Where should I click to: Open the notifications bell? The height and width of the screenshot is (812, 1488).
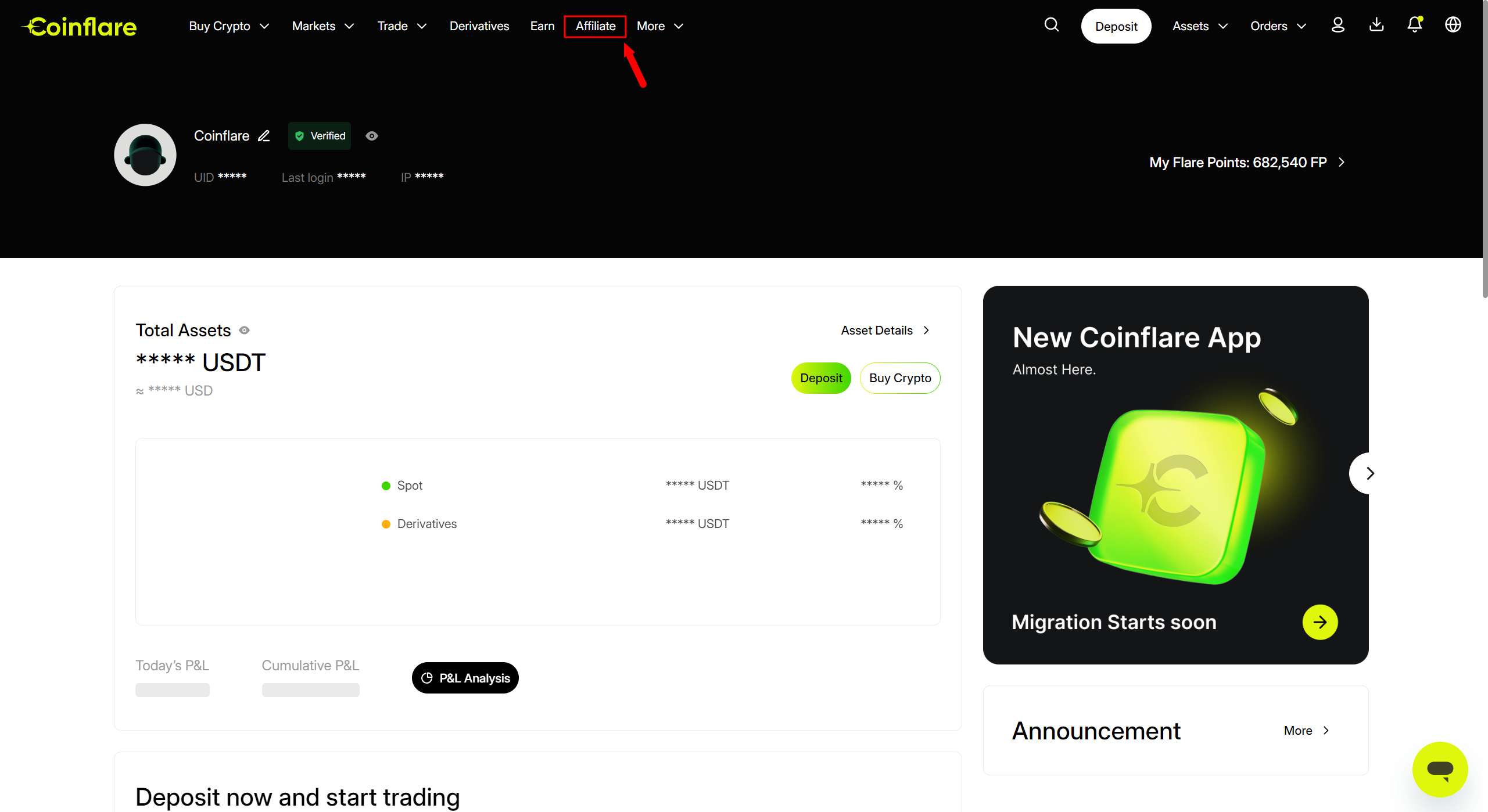pos(1414,25)
